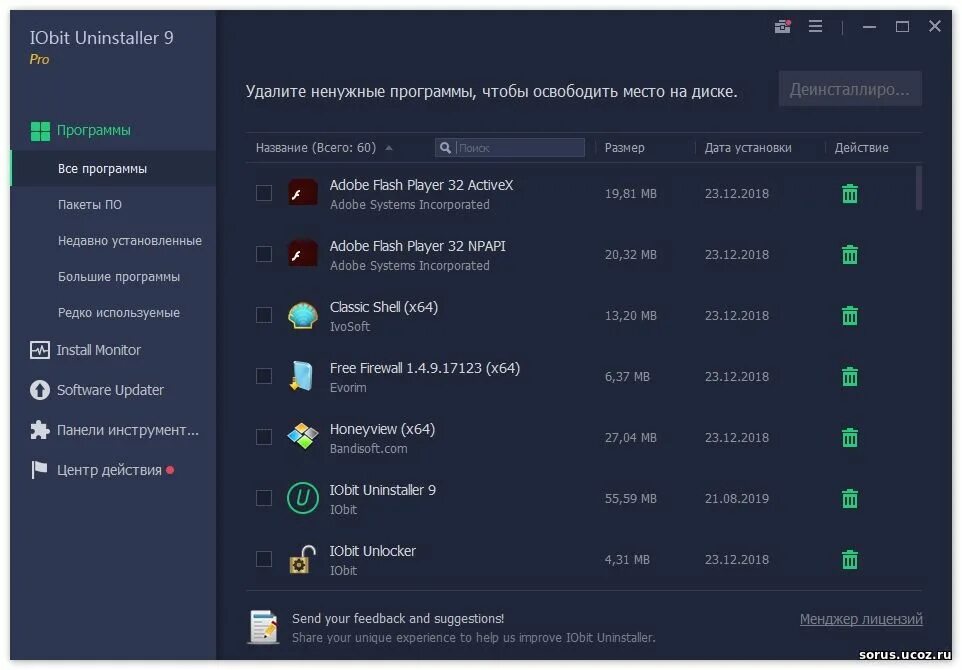Click the 21.08.2019 install date
962x670 pixels.
click(x=736, y=499)
